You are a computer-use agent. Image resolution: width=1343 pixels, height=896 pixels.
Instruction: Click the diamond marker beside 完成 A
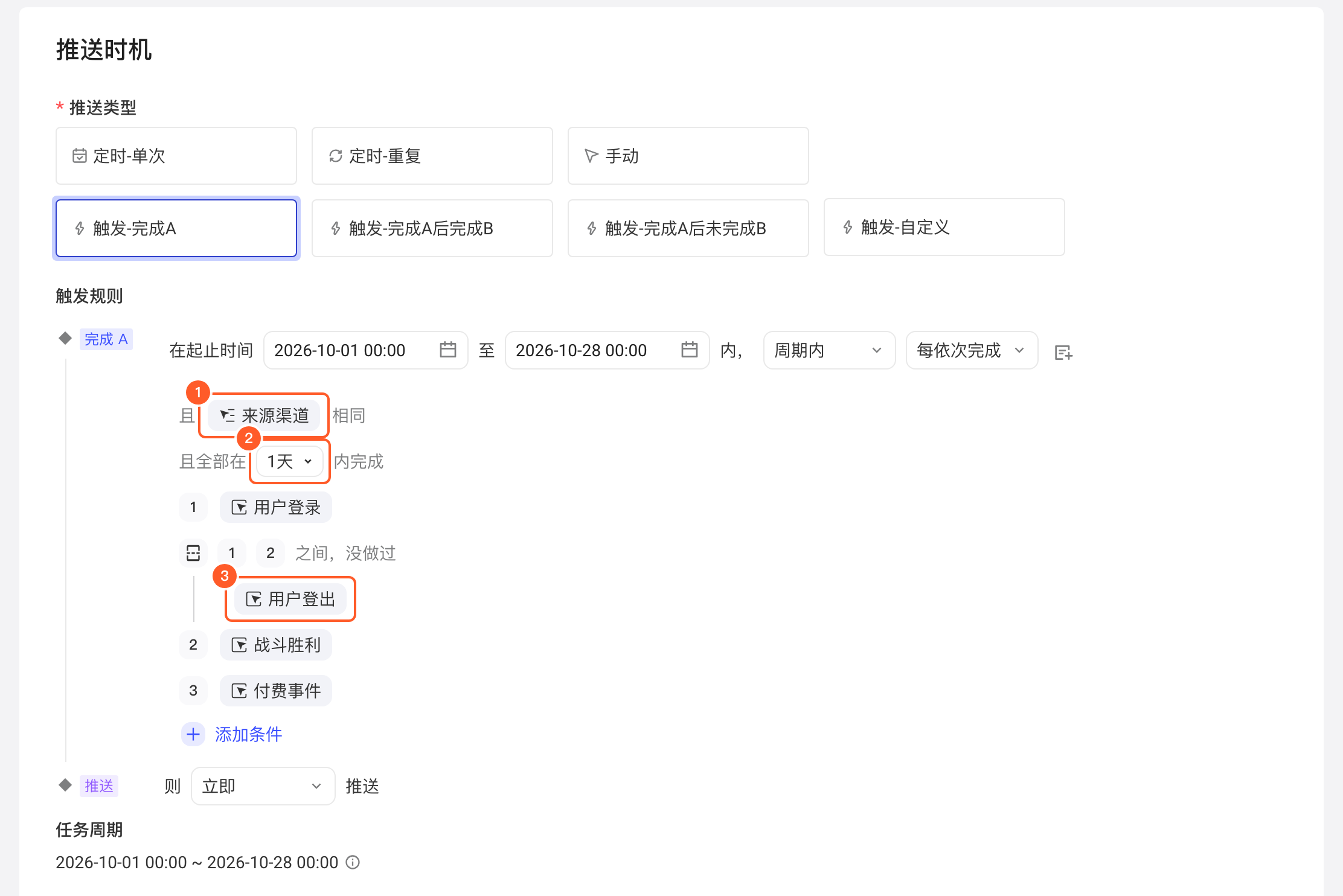[x=65, y=338]
